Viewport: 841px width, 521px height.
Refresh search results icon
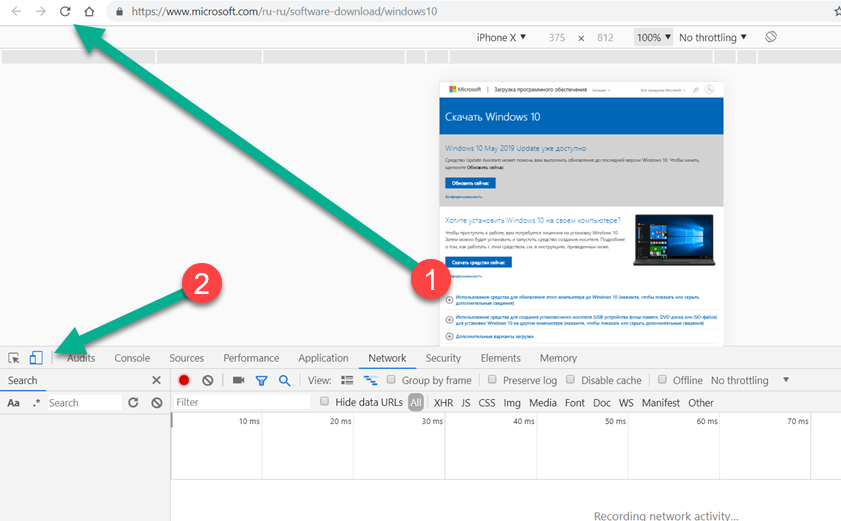coord(133,402)
